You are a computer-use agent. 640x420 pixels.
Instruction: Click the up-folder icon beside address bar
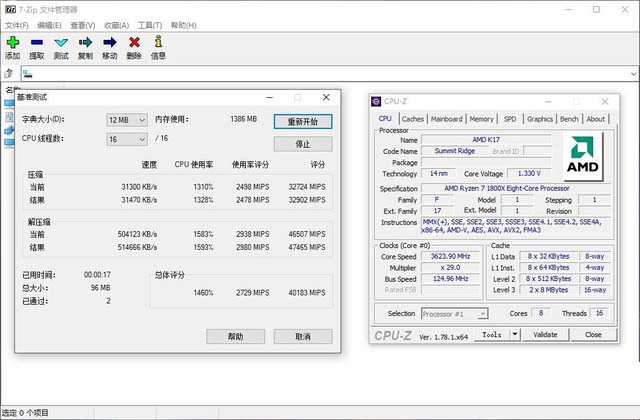[x=9, y=73]
